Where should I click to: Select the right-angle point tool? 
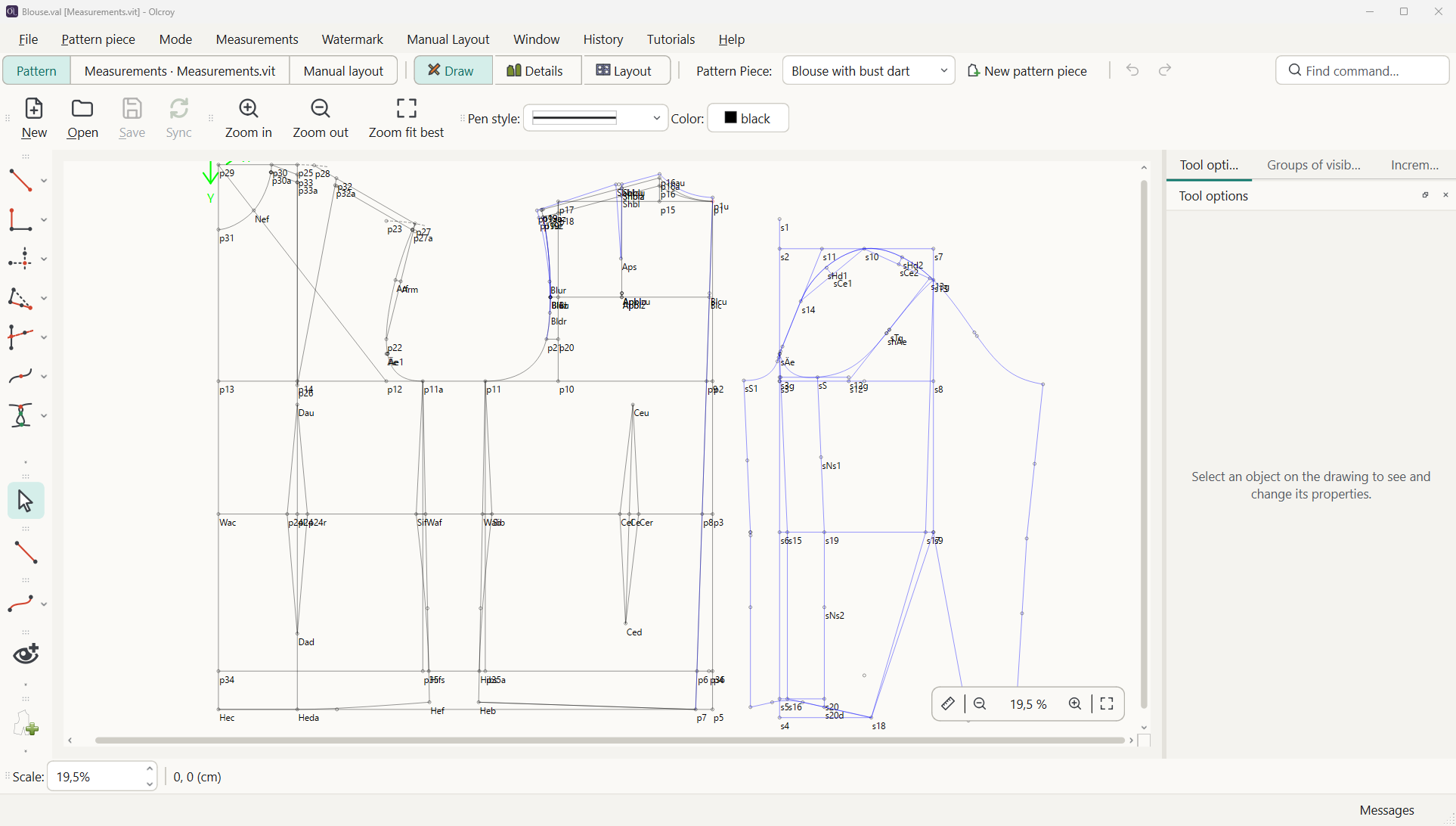point(20,219)
